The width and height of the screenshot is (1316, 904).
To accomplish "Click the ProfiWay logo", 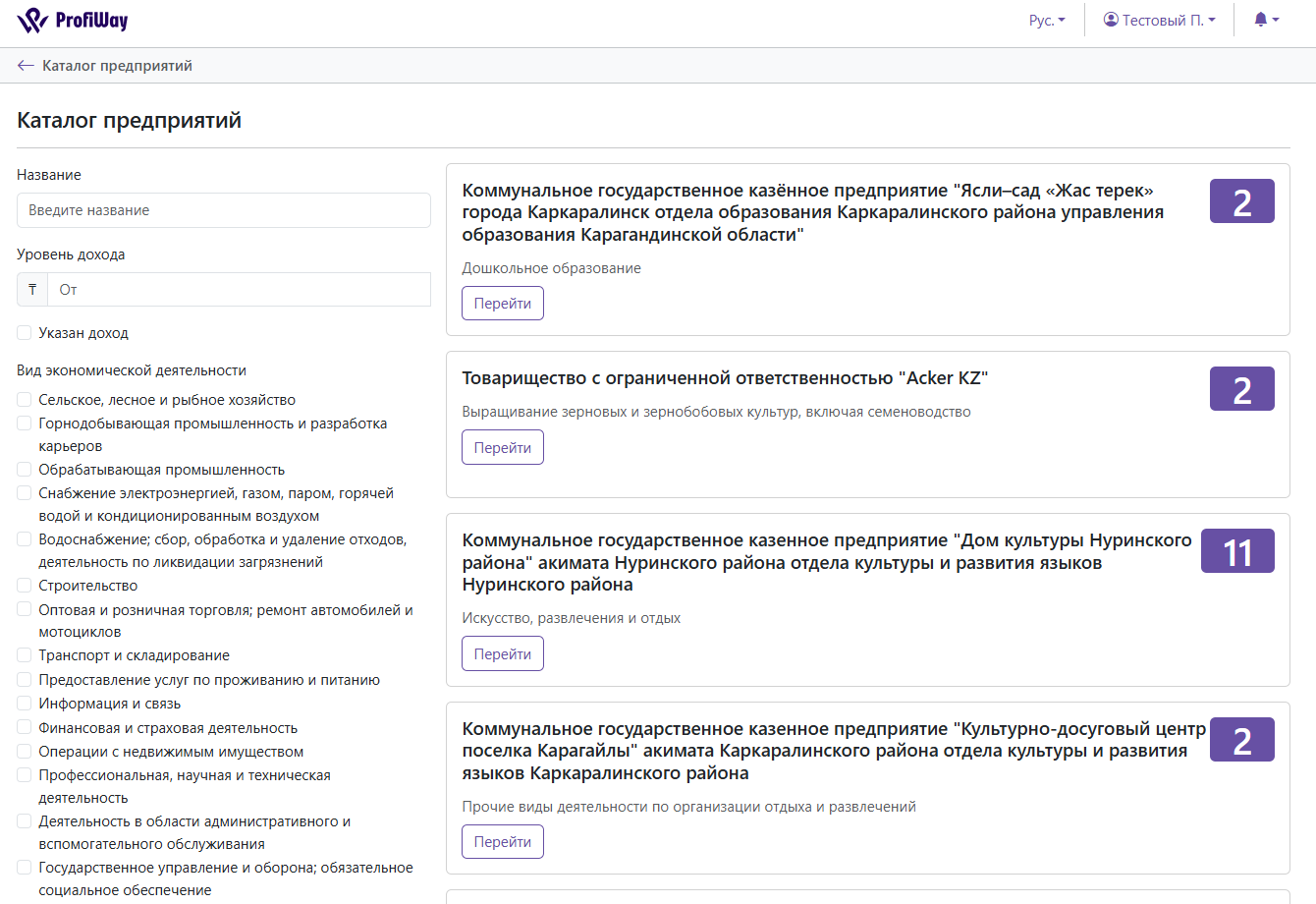I will tap(73, 21).
